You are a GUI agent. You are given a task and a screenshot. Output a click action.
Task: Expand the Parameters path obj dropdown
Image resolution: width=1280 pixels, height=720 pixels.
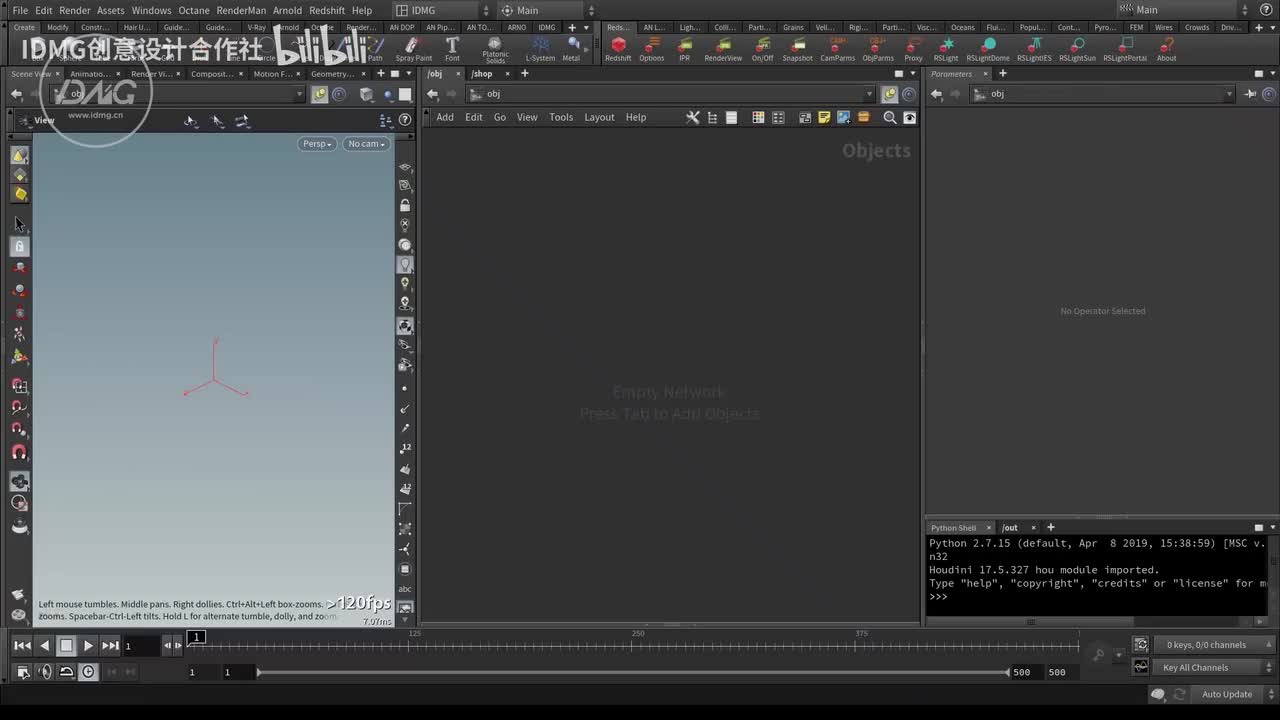[1229, 94]
